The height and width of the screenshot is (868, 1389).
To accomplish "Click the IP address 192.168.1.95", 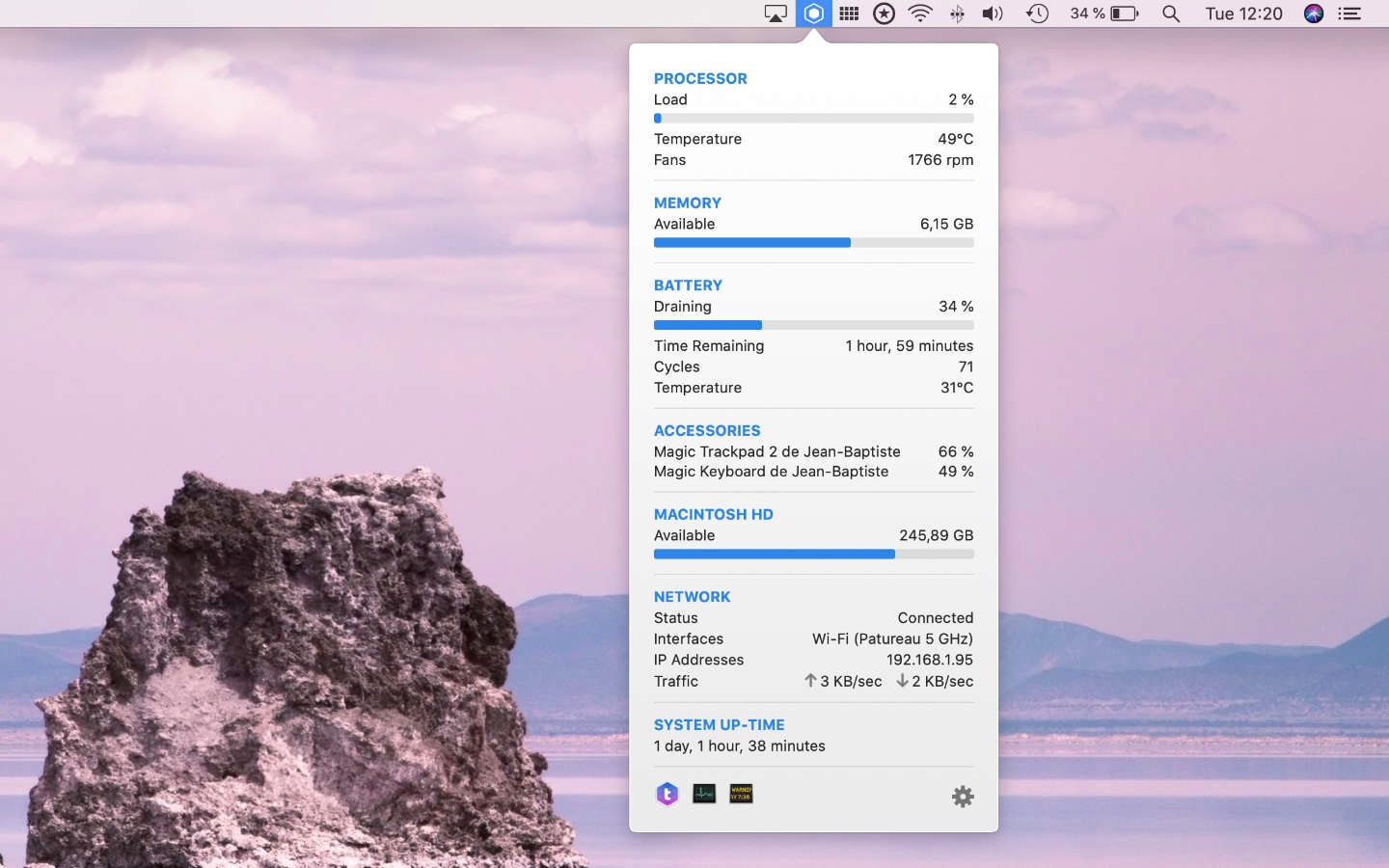I will tap(930, 661).
